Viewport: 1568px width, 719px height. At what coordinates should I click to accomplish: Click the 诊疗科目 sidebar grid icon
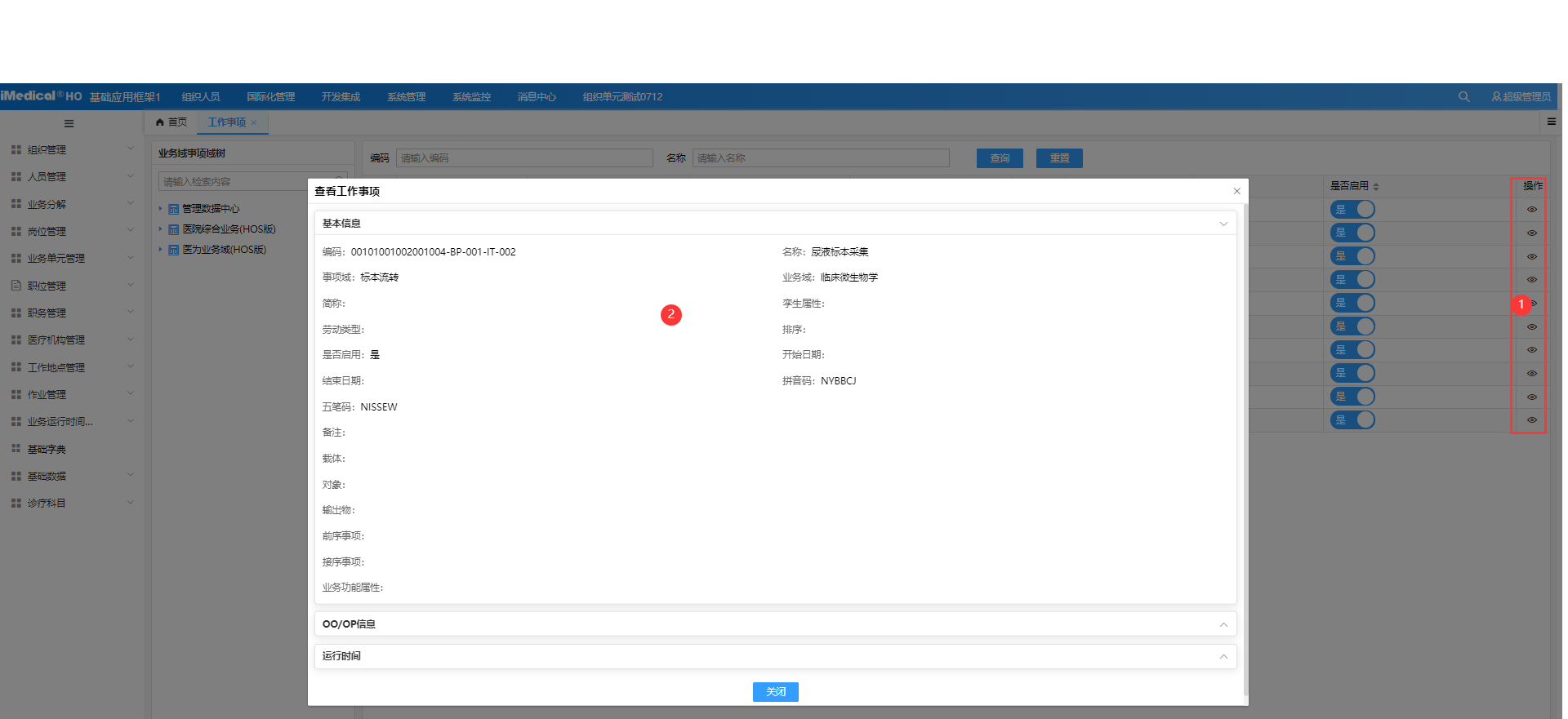coord(16,503)
